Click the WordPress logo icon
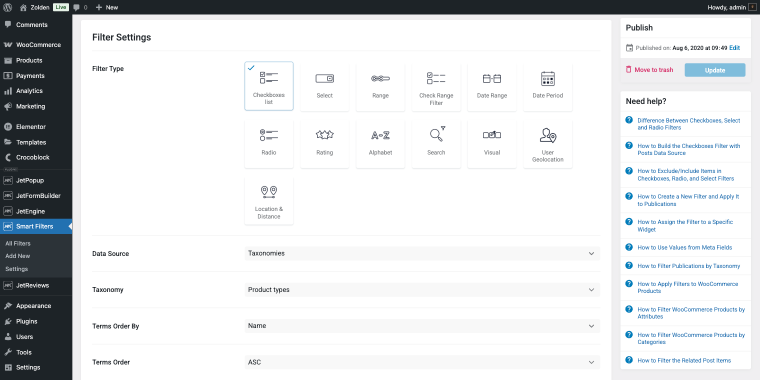This screenshot has width=760, height=380. coord(8,7)
